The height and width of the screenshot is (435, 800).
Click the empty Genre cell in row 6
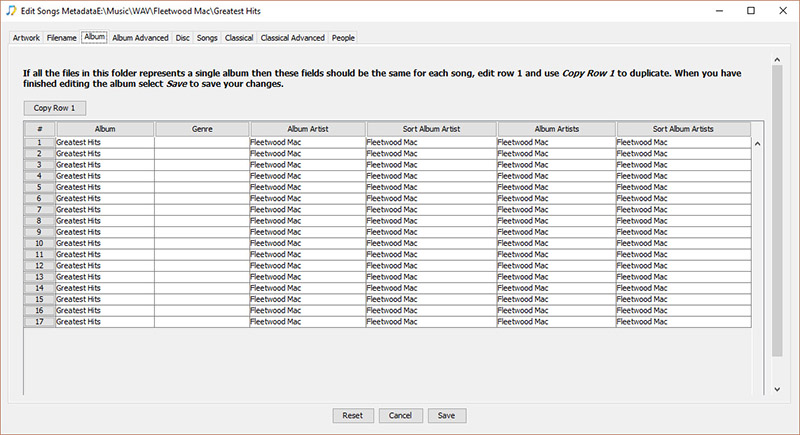(202, 198)
